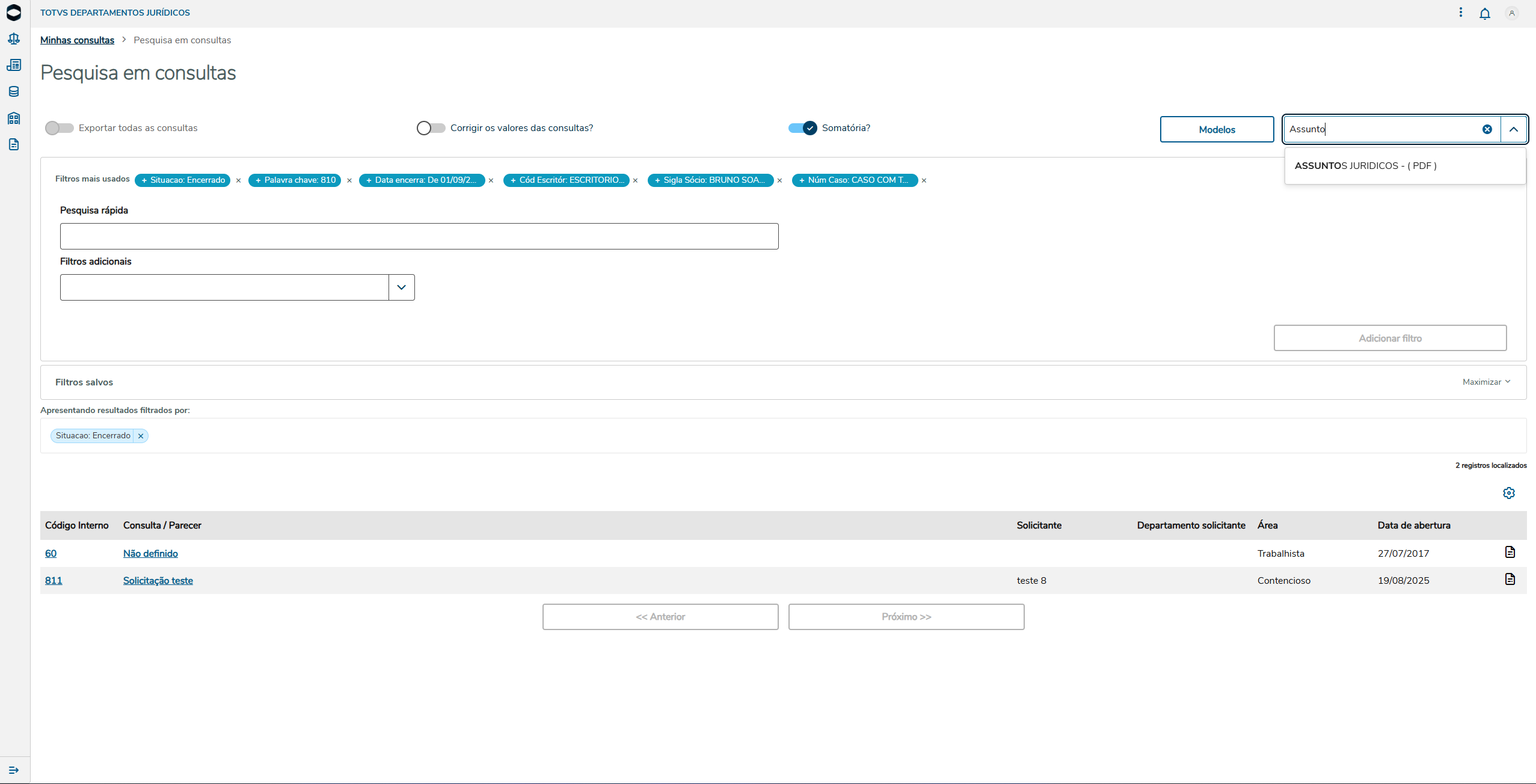1536x784 pixels.
Task: Enable Corrigir os valores das consultas toggle
Action: click(431, 128)
